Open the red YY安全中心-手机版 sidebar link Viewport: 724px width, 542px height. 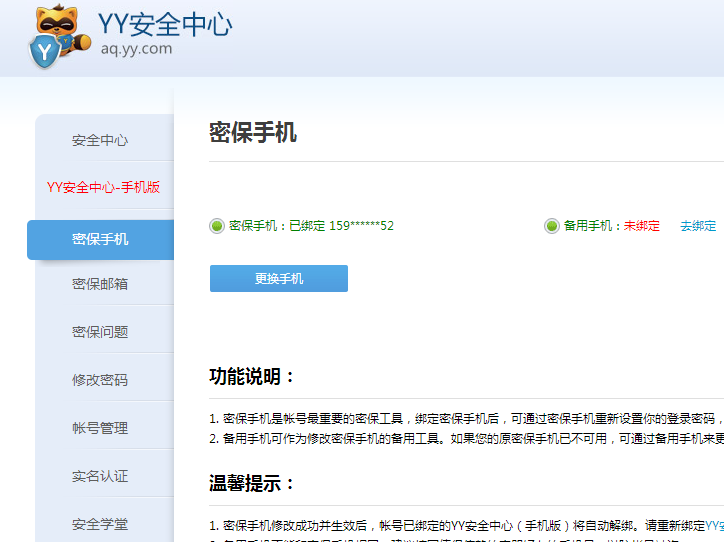coord(103,187)
